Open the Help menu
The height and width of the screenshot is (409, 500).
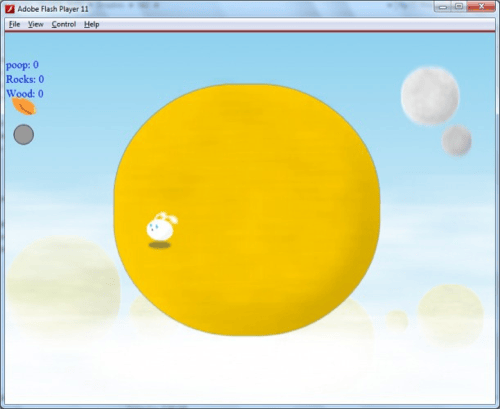click(x=91, y=24)
